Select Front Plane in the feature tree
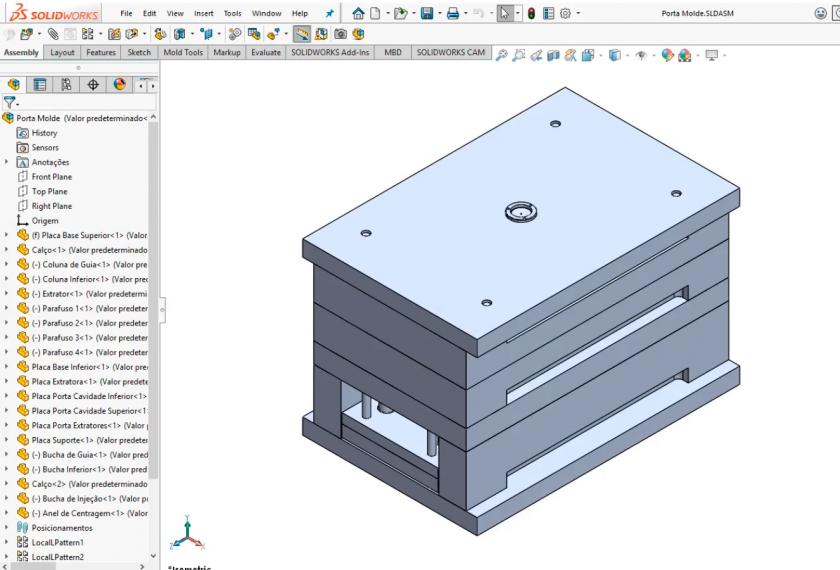The image size is (840, 570). click(x=51, y=177)
